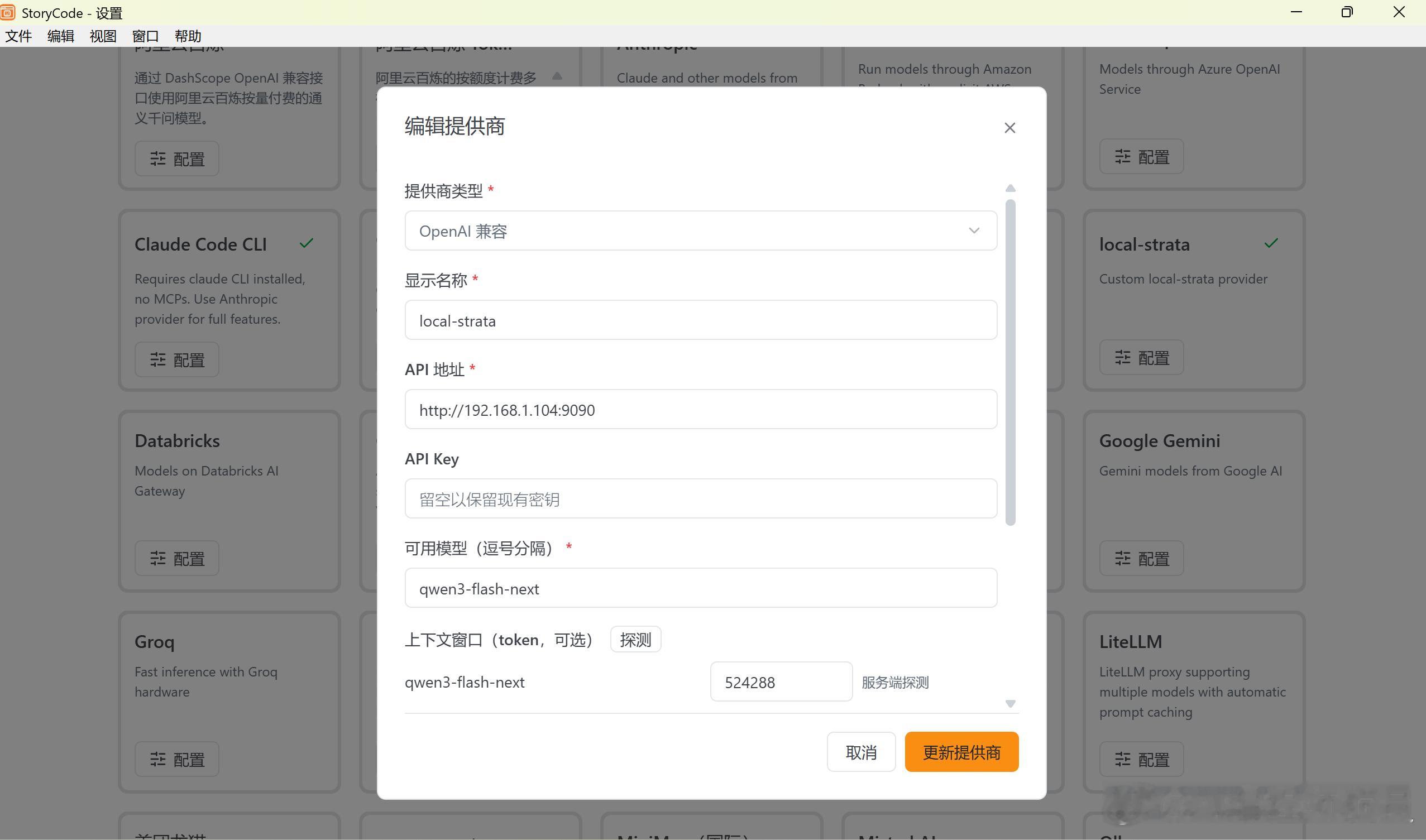Close the 编辑提供商 dialog with X

[x=1009, y=128]
